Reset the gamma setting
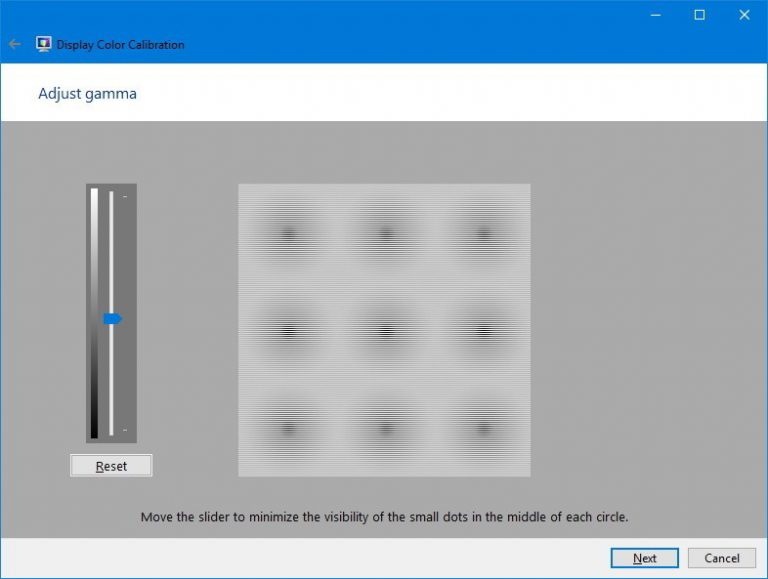The height and width of the screenshot is (579, 768). coord(111,466)
